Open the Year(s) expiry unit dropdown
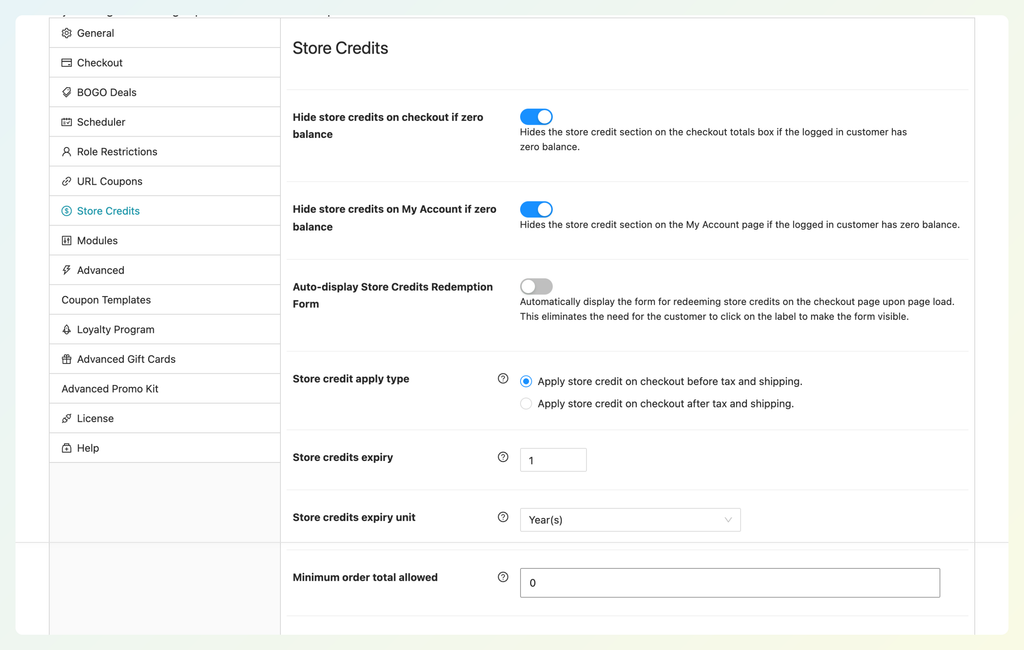Image resolution: width=1024 pixels, height=650 pixels. coord(630,520)
